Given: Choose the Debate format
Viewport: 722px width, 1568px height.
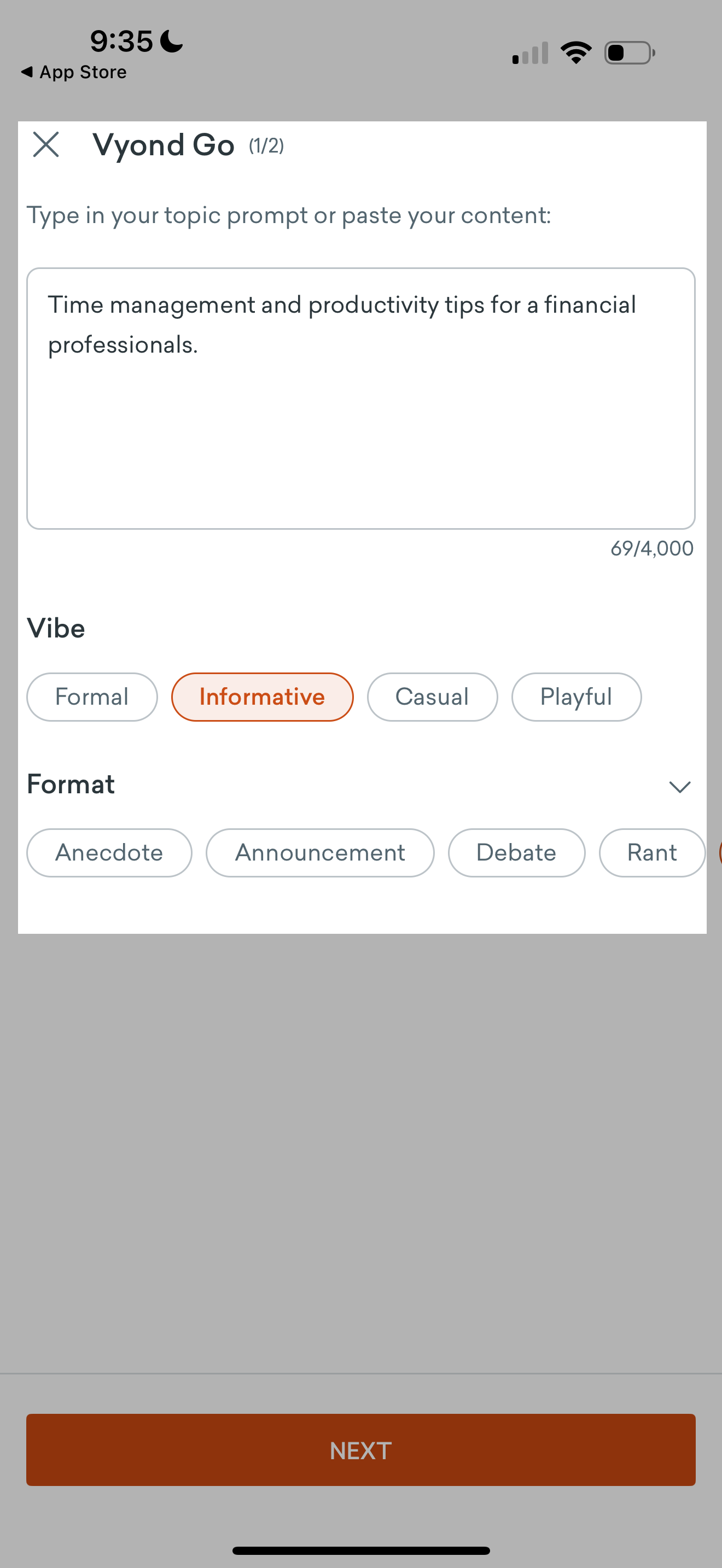Looking at the screenshot, I should (x=516, y=853).
